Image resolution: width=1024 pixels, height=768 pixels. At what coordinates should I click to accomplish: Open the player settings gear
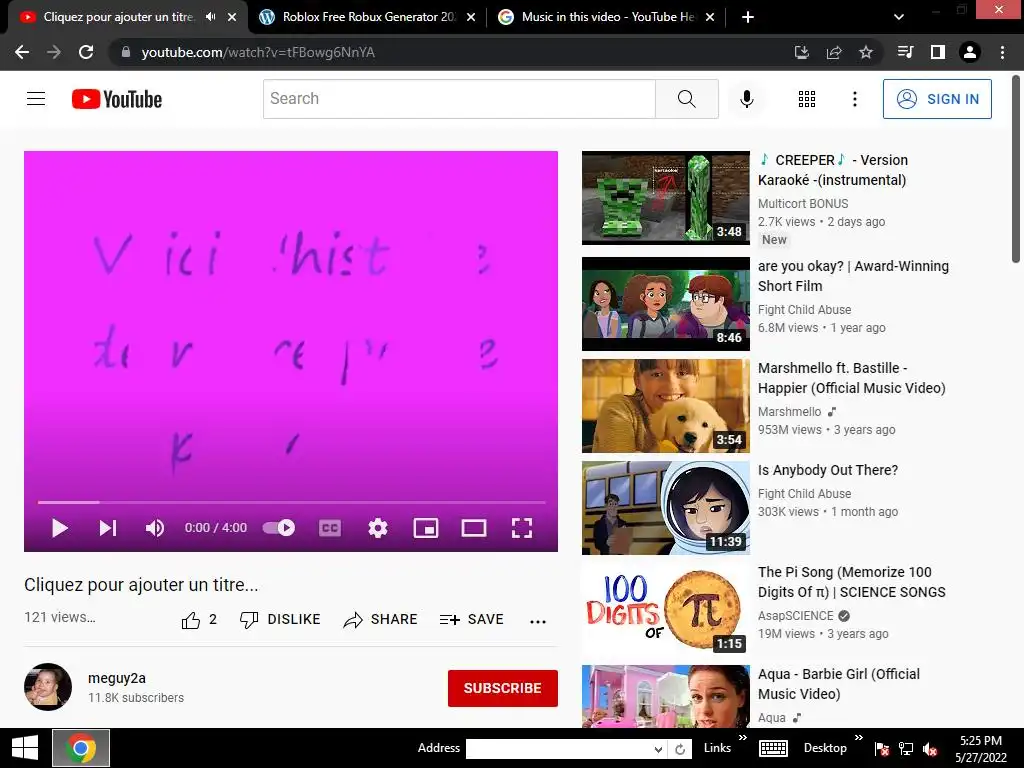tap(377, 528)
